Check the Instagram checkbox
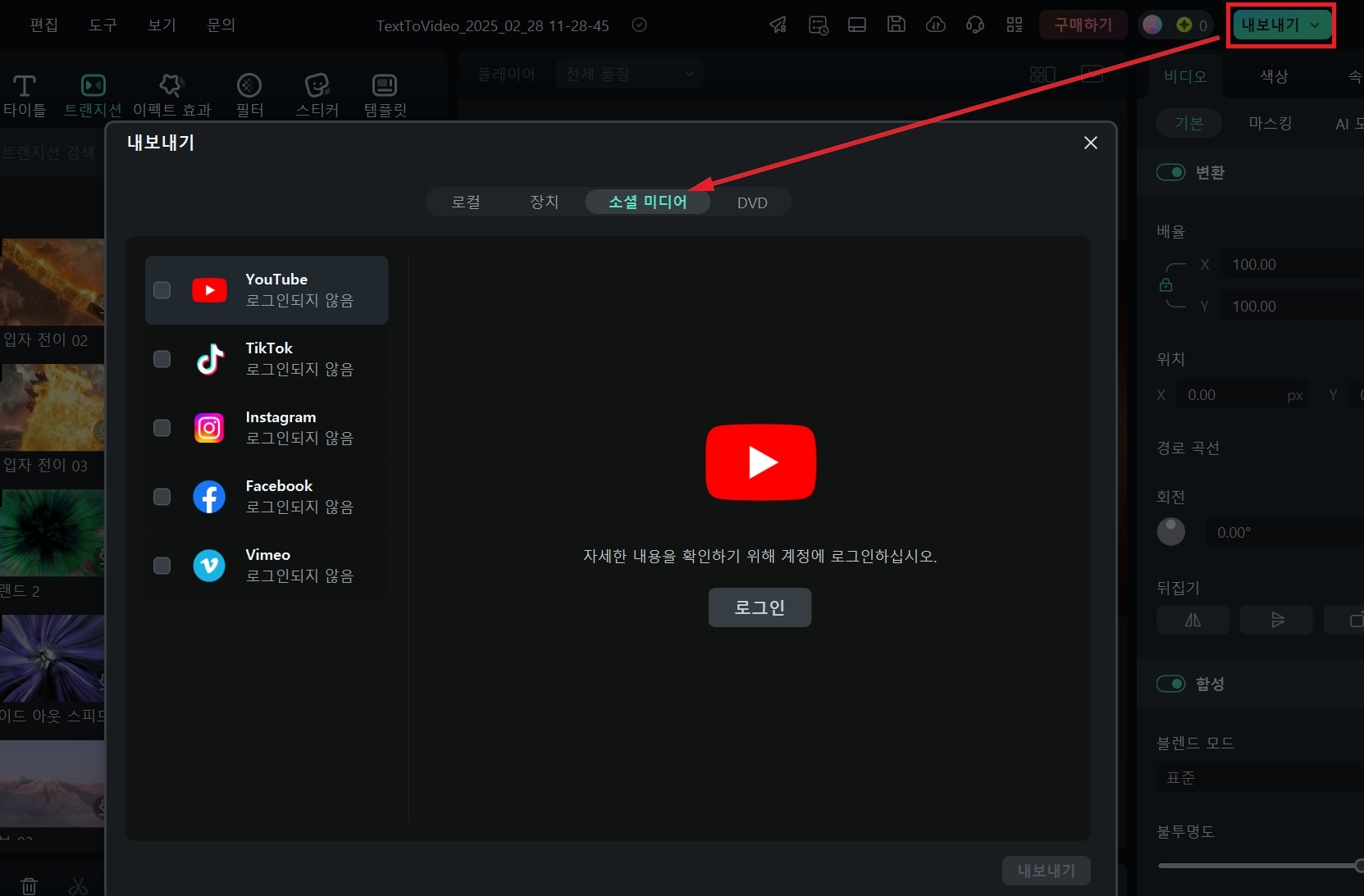 coord(162,428)
